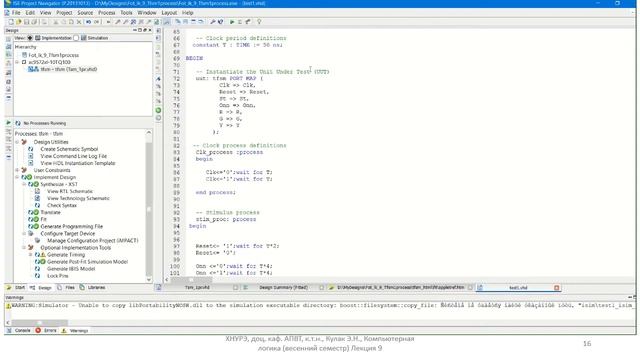The width and height of the screenshot is (640, 360).
Task: Select Generate Post-Fit Simulation Model
Action: (x=87, y=262)
